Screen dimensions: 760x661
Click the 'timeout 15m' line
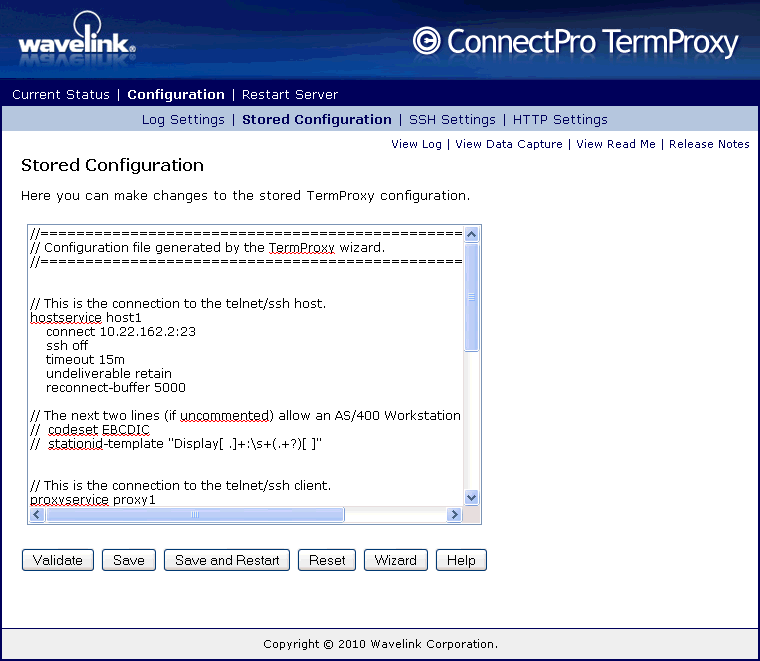click(x=85, y=360)
